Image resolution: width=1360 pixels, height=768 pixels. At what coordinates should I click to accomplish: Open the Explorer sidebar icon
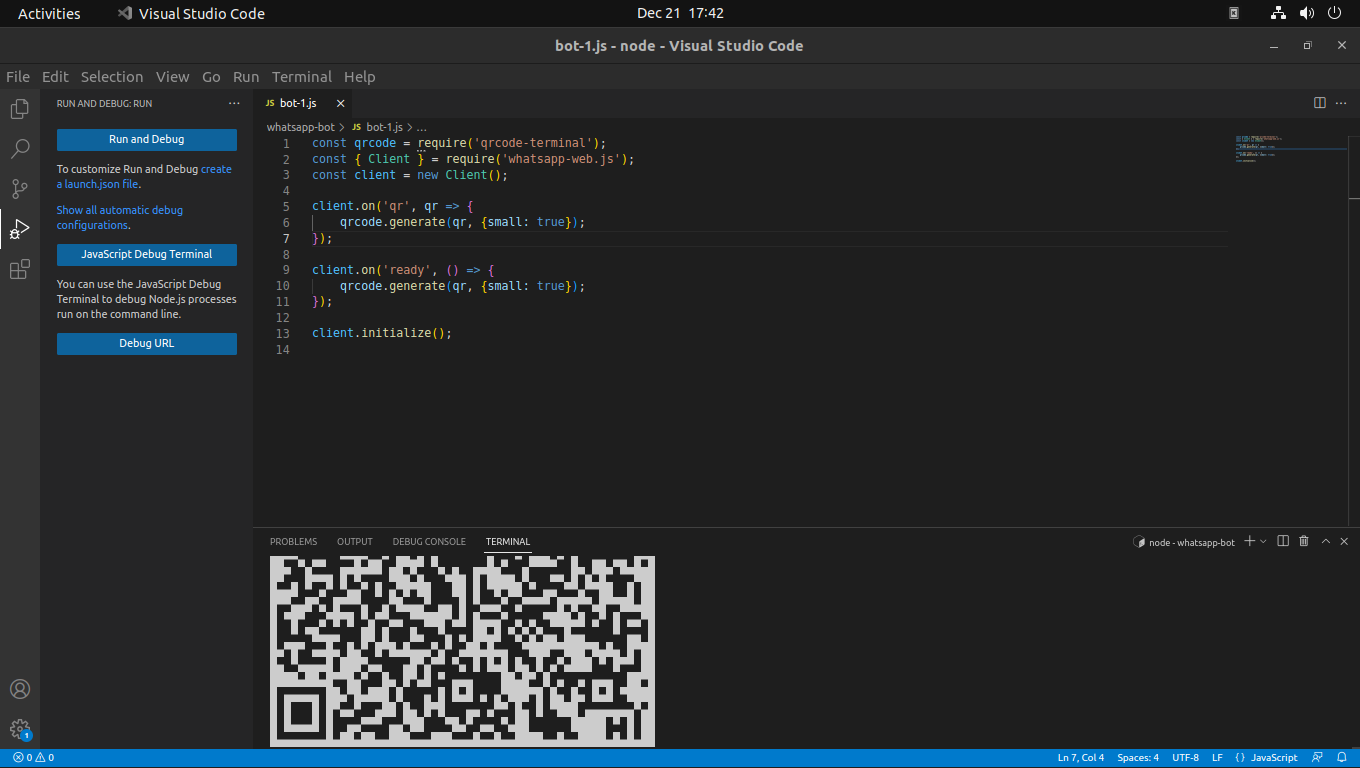click(x=19, y=109)
